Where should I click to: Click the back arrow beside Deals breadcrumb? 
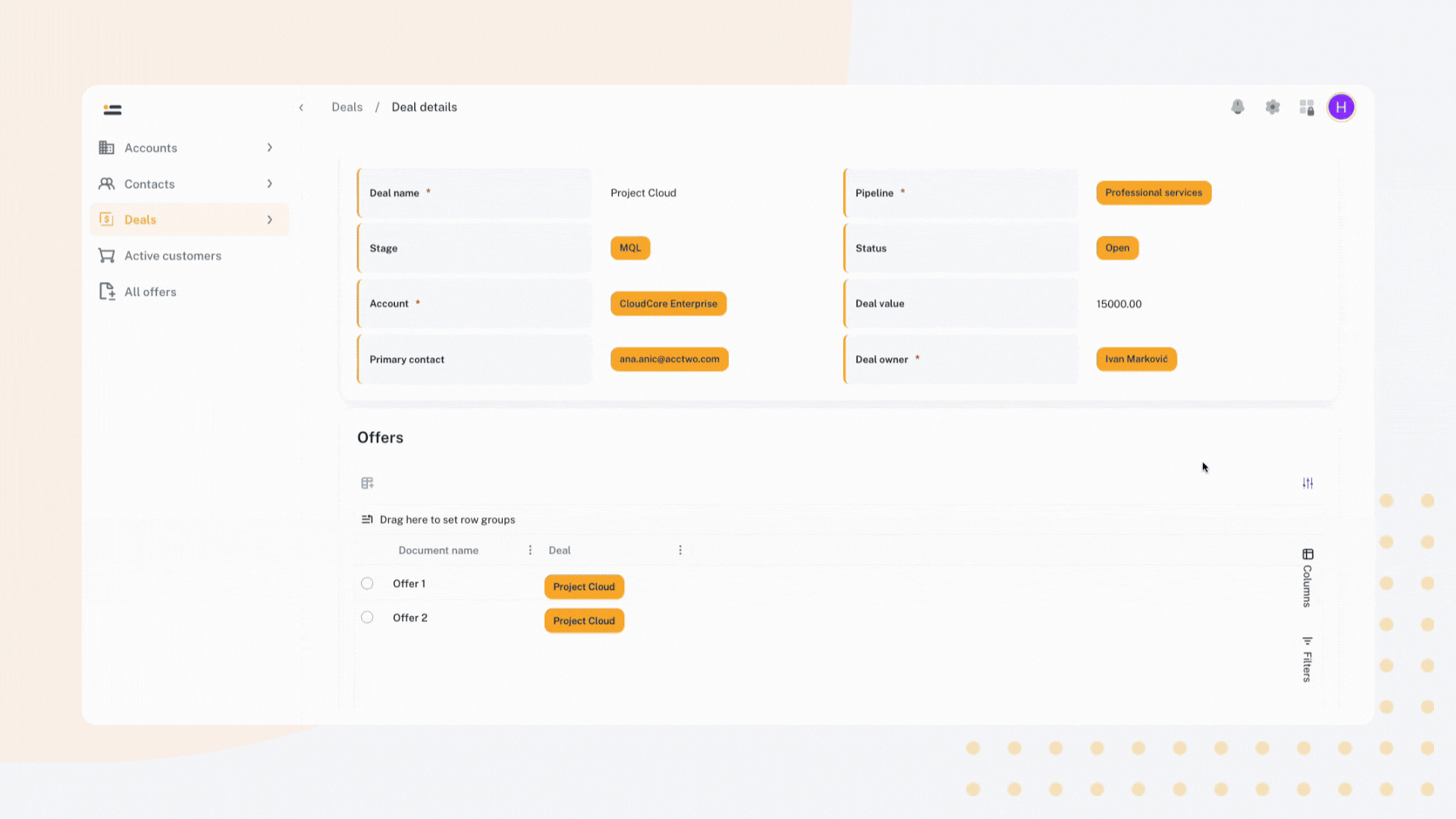(301, 108)
